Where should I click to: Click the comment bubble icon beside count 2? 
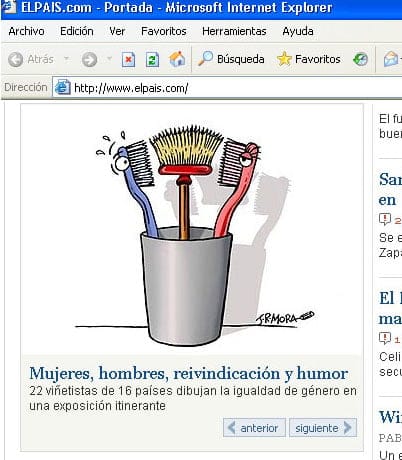point(385,220)
